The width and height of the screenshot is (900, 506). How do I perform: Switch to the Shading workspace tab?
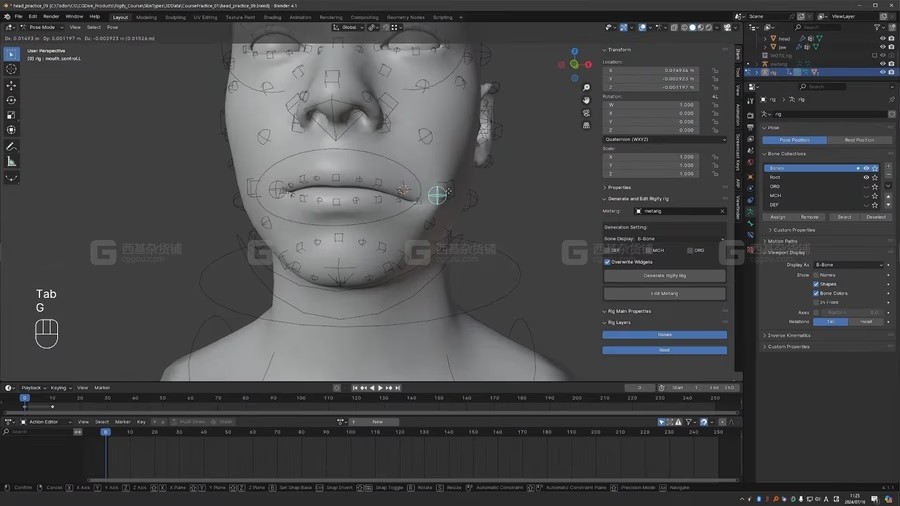click(x=272, y=17)
